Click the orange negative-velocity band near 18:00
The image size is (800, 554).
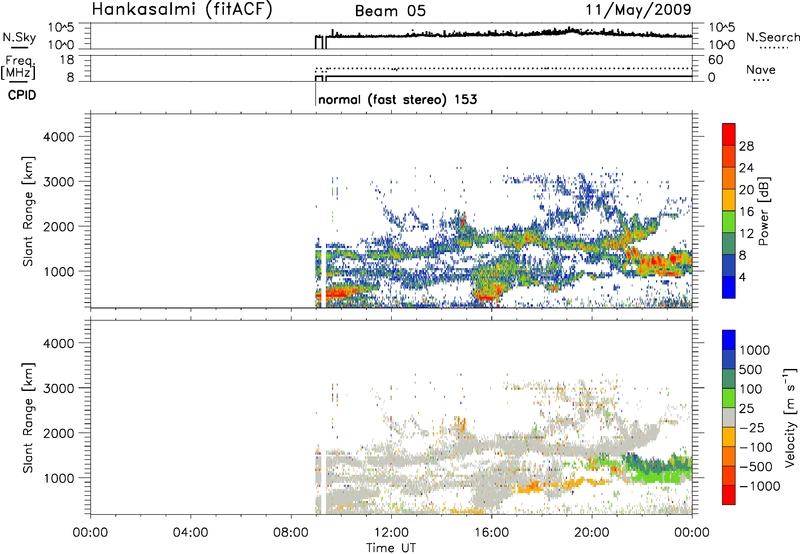(531, 488)
